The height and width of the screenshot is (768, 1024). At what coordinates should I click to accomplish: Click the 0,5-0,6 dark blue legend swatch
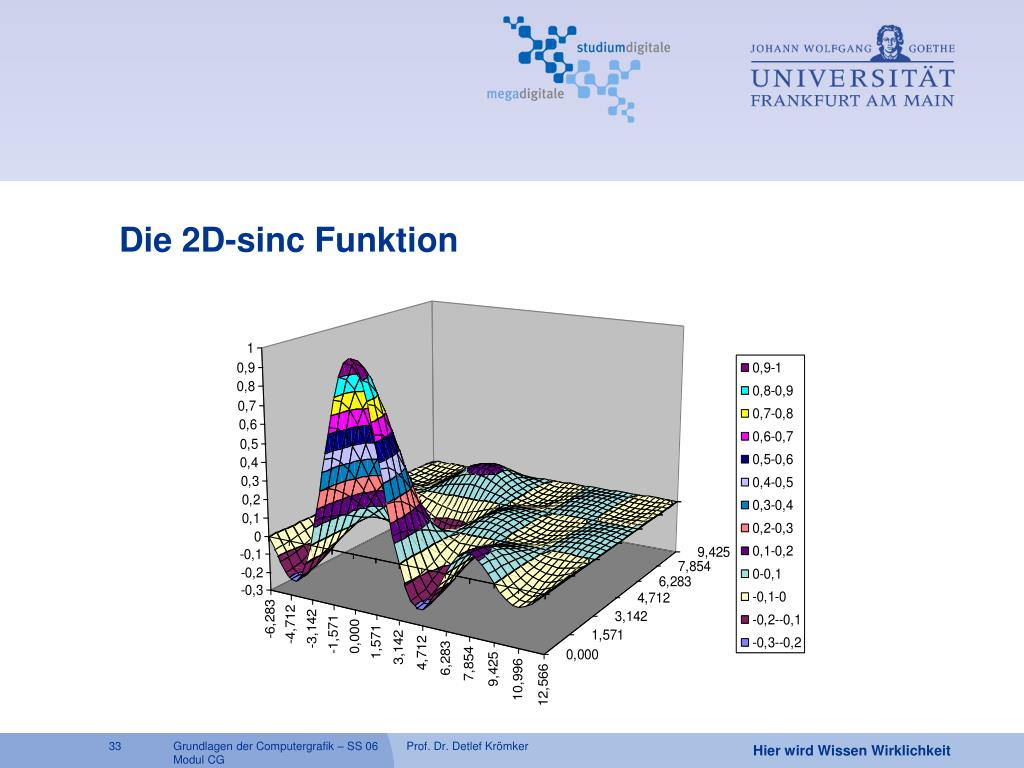[x=744, y=460]
